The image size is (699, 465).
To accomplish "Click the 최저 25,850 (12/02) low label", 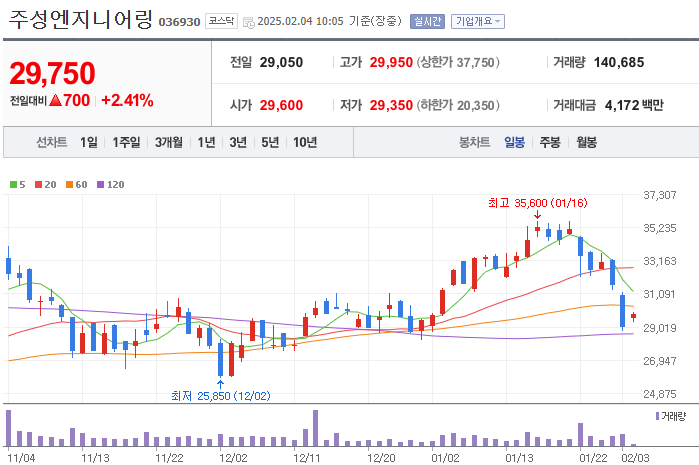I will click(221, 395).
